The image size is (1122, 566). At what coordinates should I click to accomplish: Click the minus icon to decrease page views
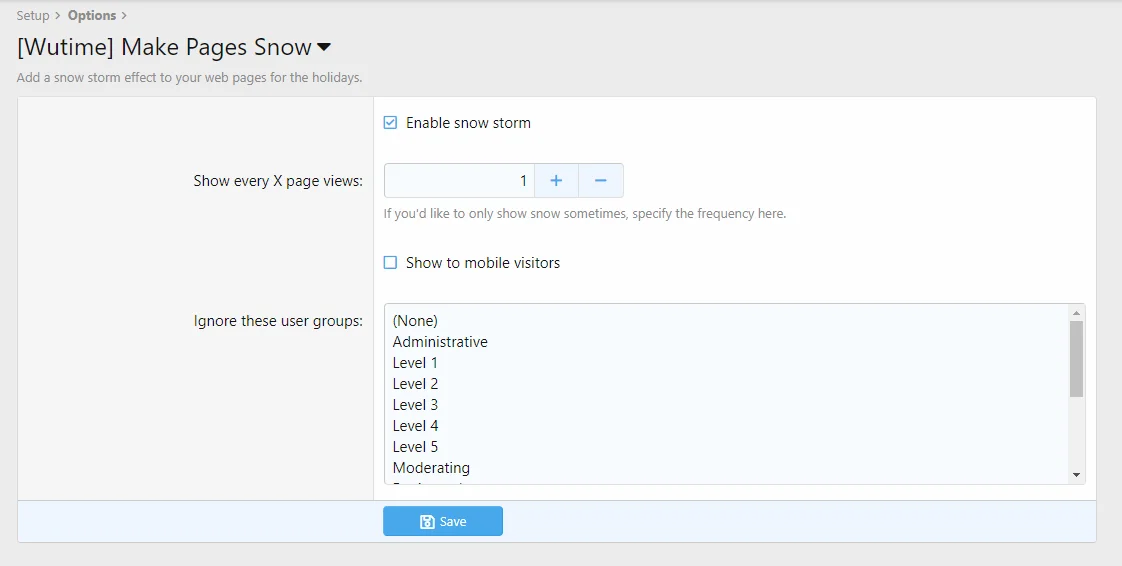coord(601,181)
